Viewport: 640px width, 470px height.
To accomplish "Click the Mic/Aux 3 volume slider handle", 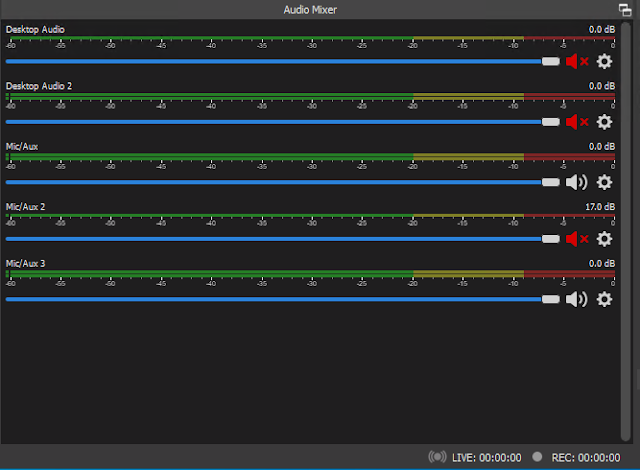I will click(x=551, y=299).
